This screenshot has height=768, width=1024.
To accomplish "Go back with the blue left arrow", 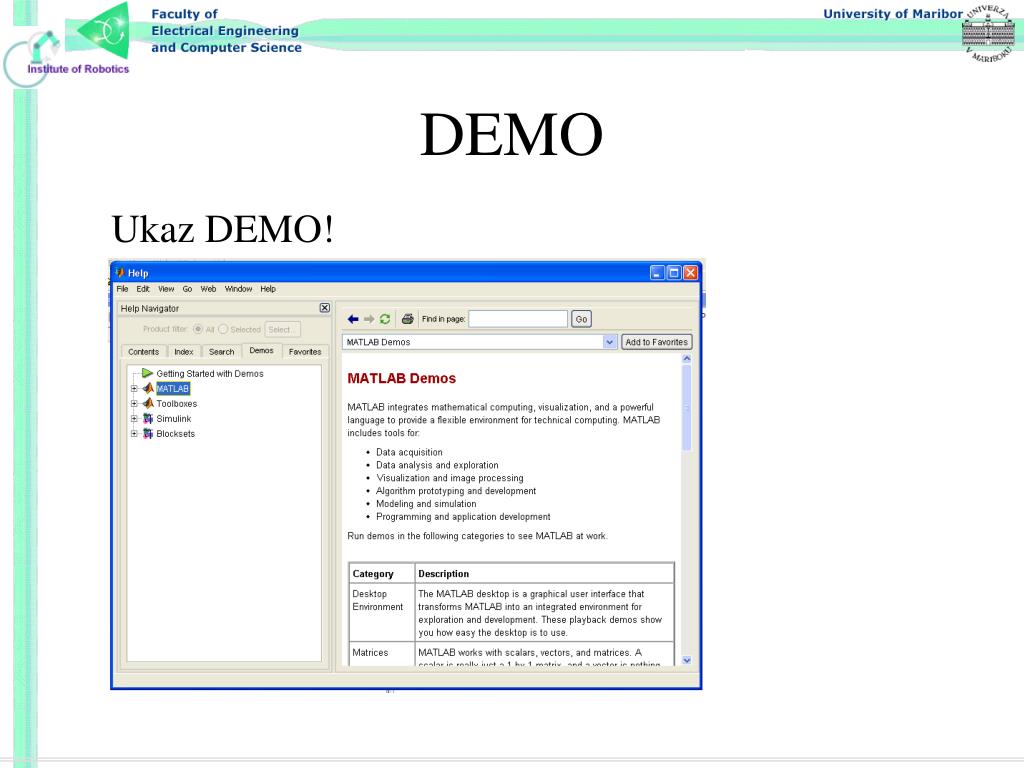I will pos(353,319).
